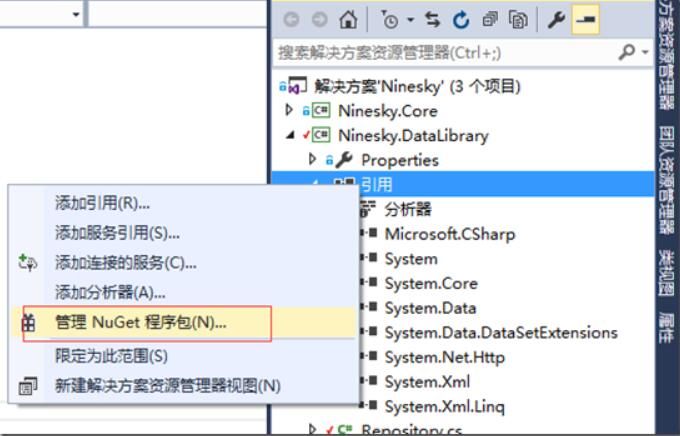
Task: Select System.Xml.Linq reference
Action: pos(445,406)
